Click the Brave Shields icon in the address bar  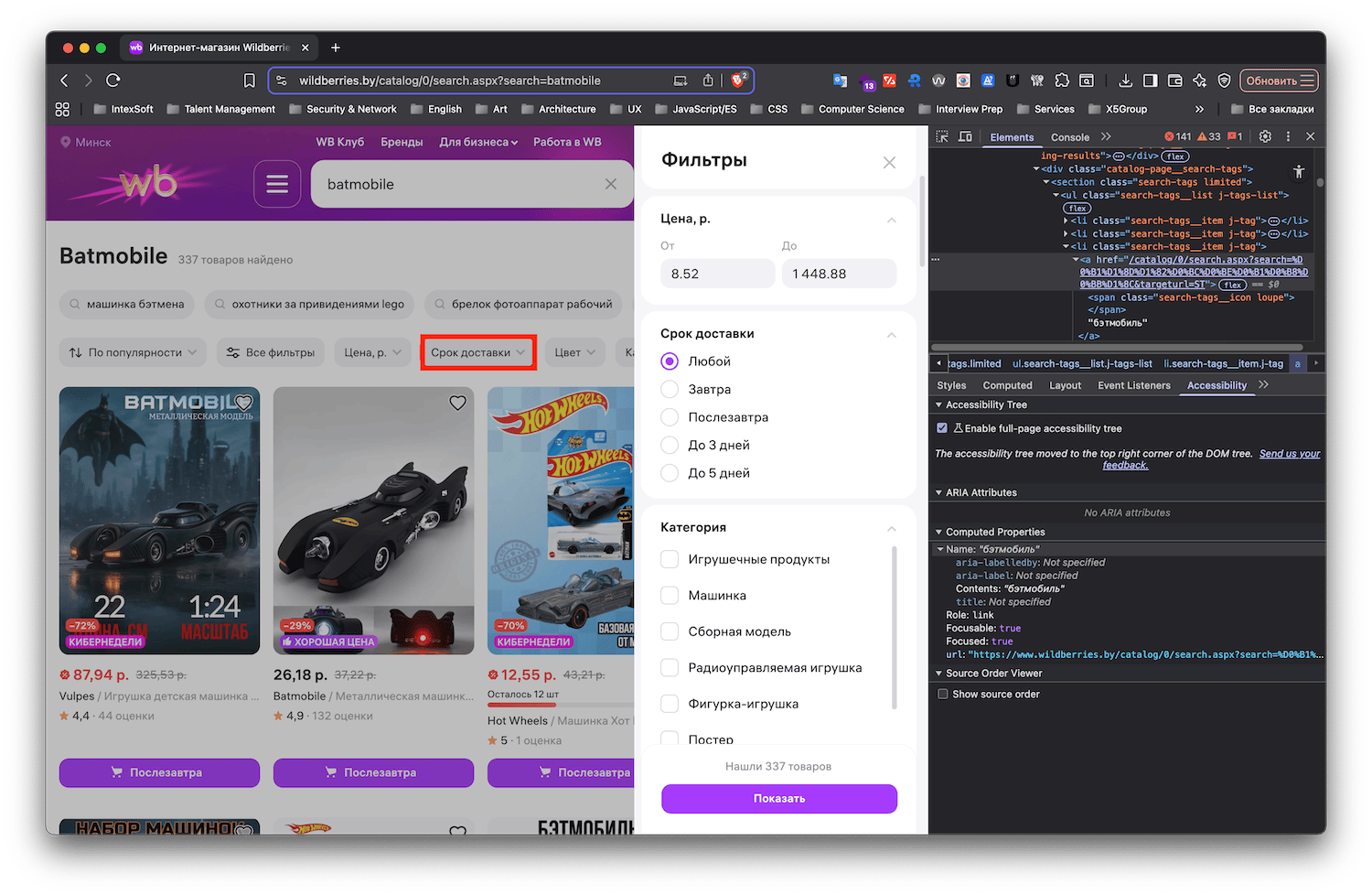(x=738, y=81)
